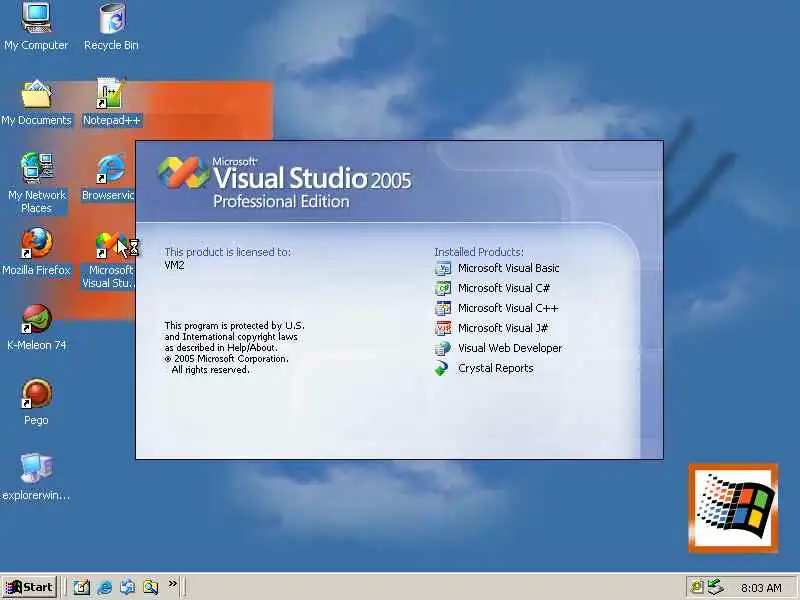Click the 'Visual Web Developer' text
Image resolution: width=800 pixels, height=600 pixels.
[x=510, y=348]
